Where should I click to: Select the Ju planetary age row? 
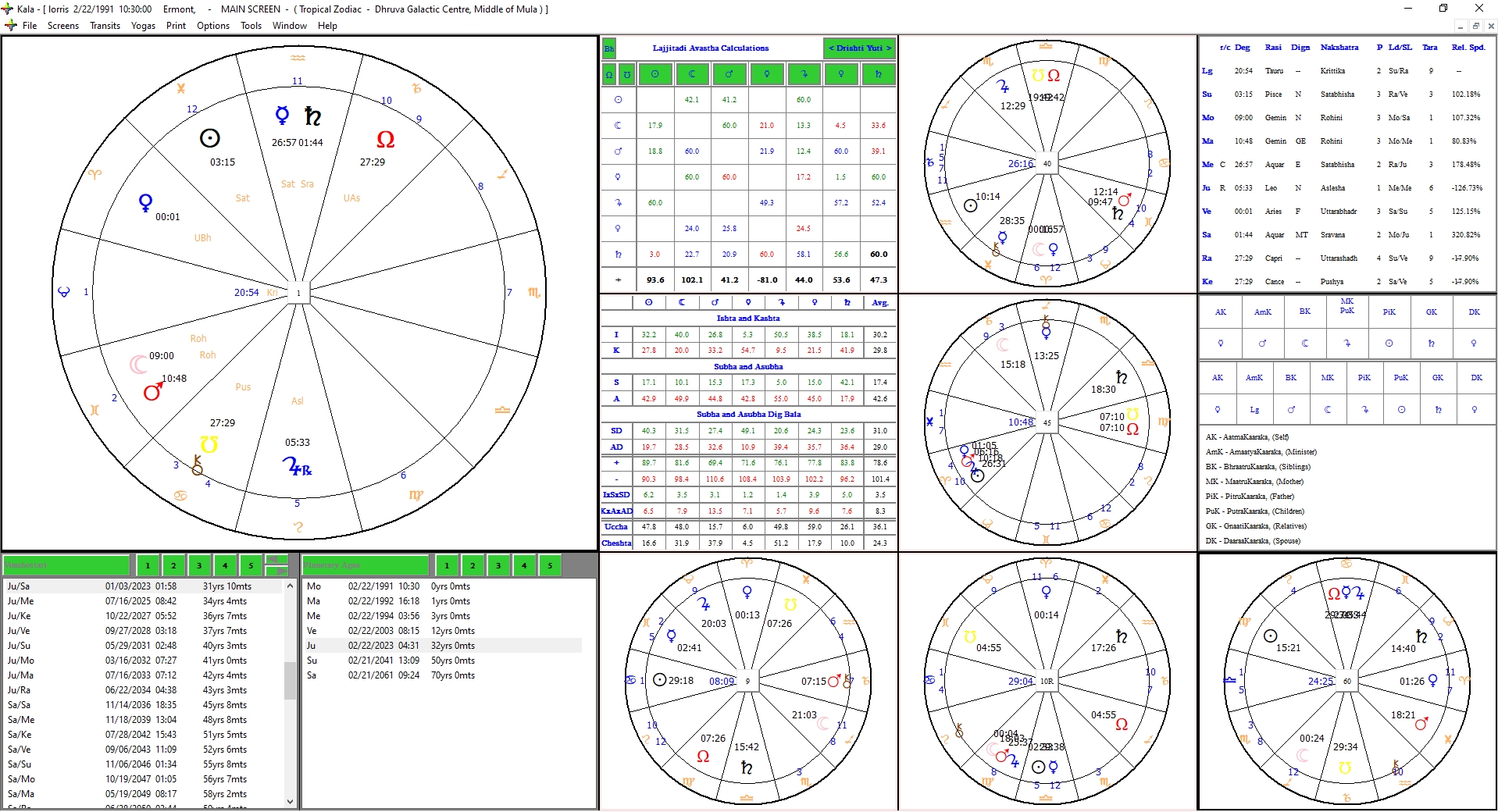pyautogui.click(x=443, y=646)
